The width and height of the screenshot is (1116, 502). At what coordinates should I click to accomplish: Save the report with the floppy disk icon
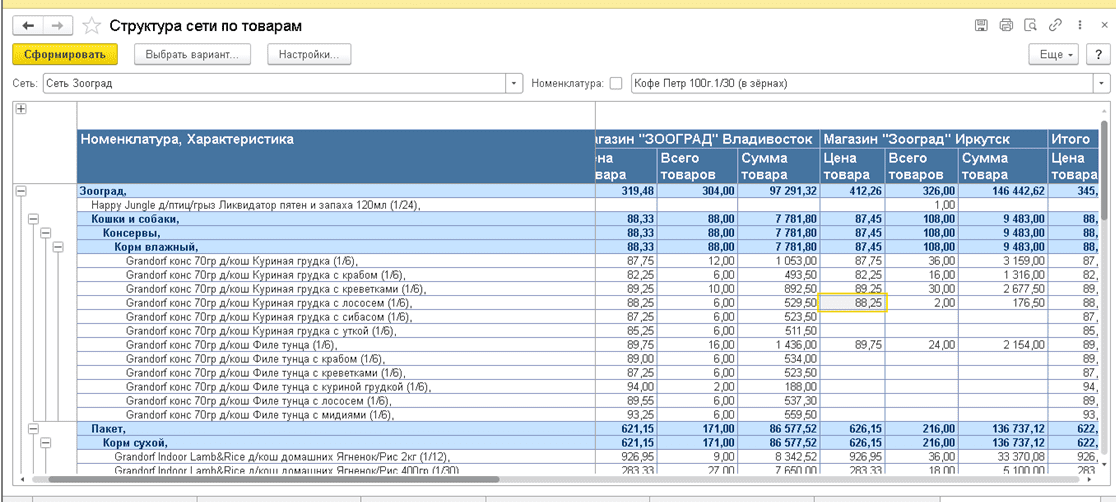(981, 25)
